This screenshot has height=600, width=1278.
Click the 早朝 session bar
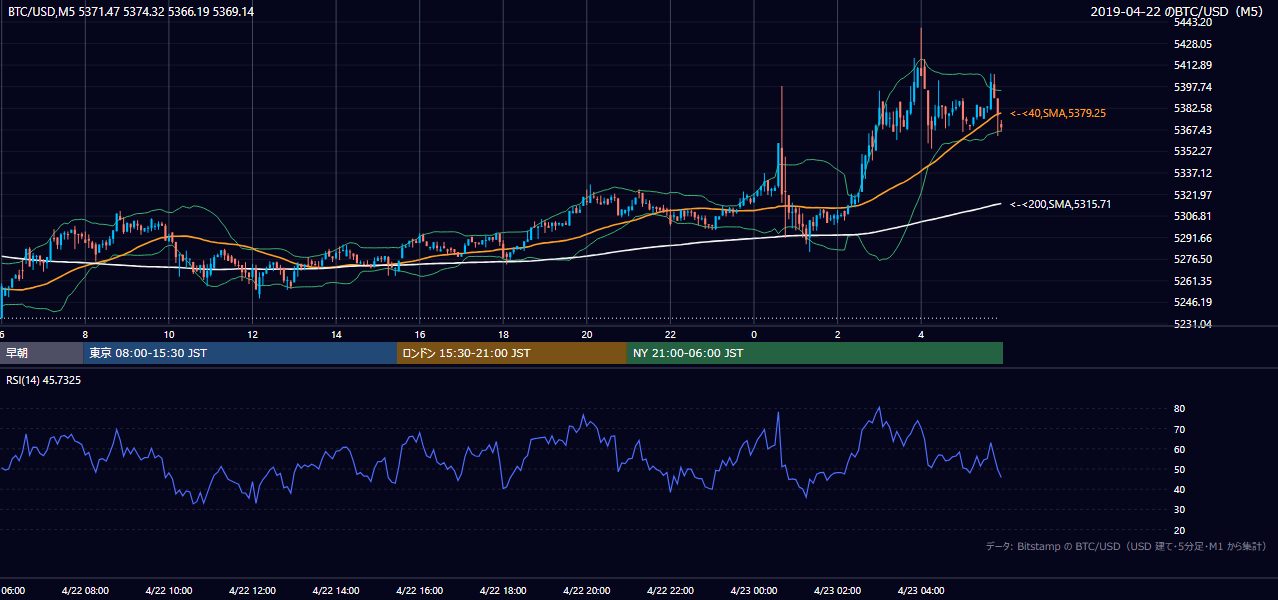41,353
